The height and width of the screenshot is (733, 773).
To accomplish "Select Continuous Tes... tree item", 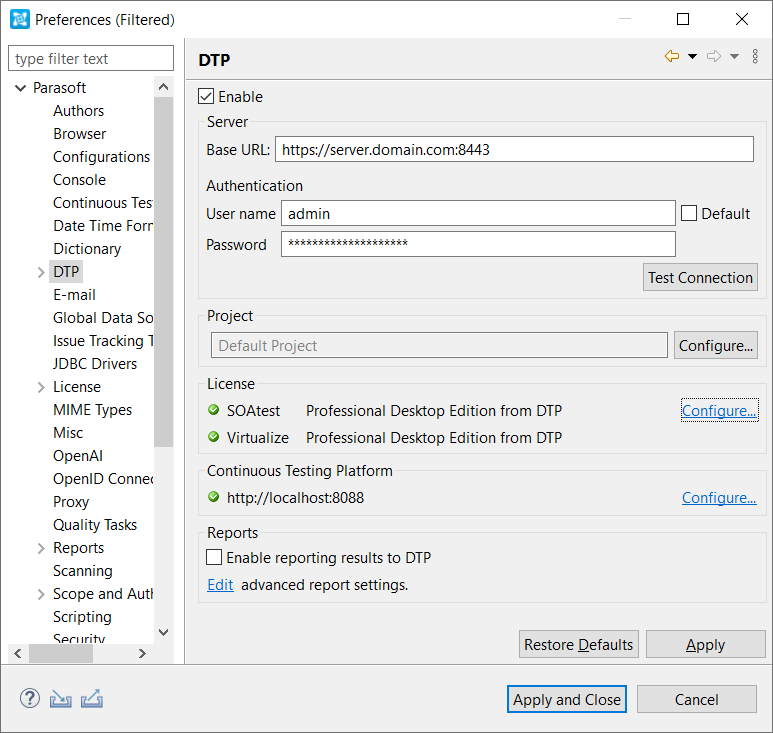I will 103,203.
